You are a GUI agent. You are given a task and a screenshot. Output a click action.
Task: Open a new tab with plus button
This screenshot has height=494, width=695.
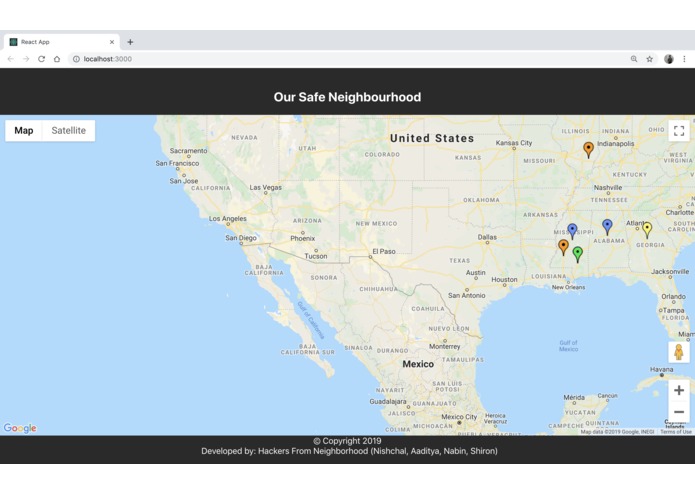click(x=130, y=42)
